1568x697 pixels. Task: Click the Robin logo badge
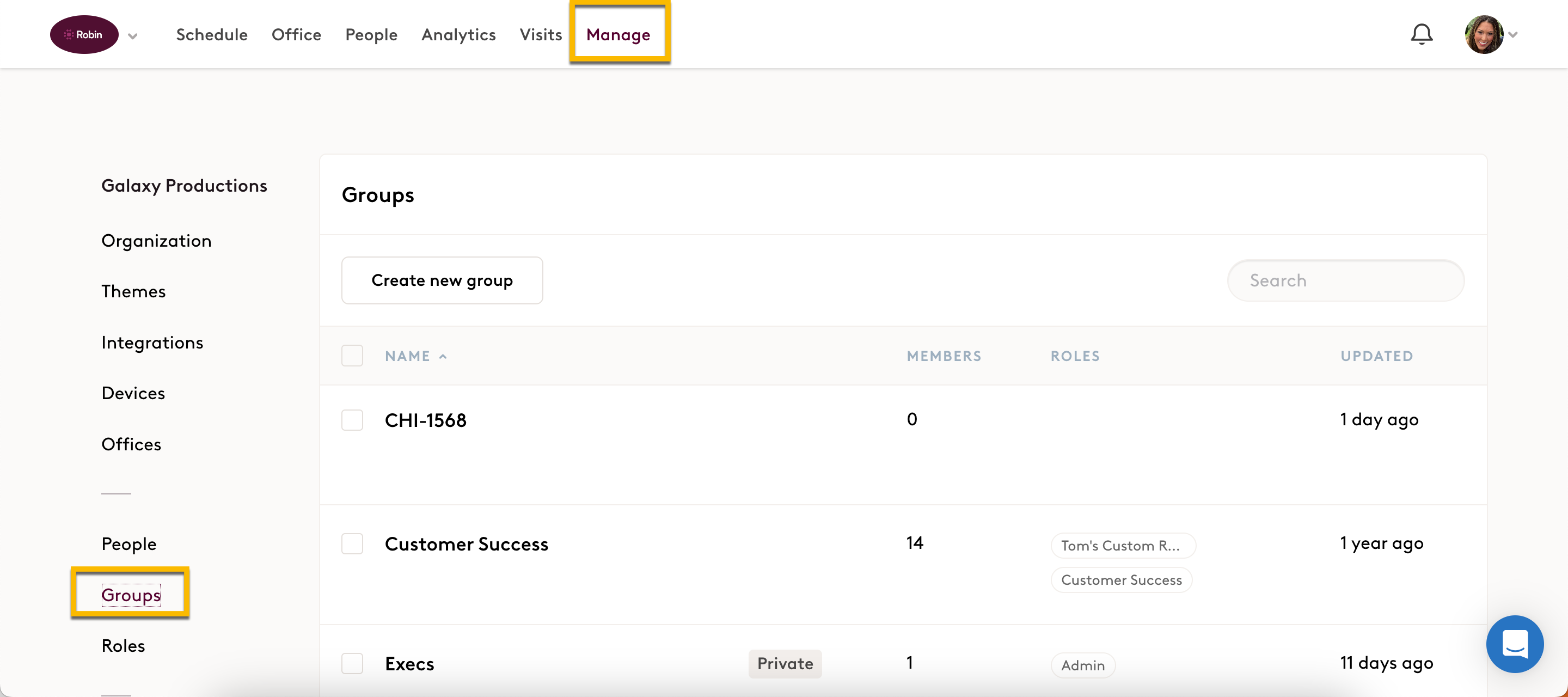84,35
